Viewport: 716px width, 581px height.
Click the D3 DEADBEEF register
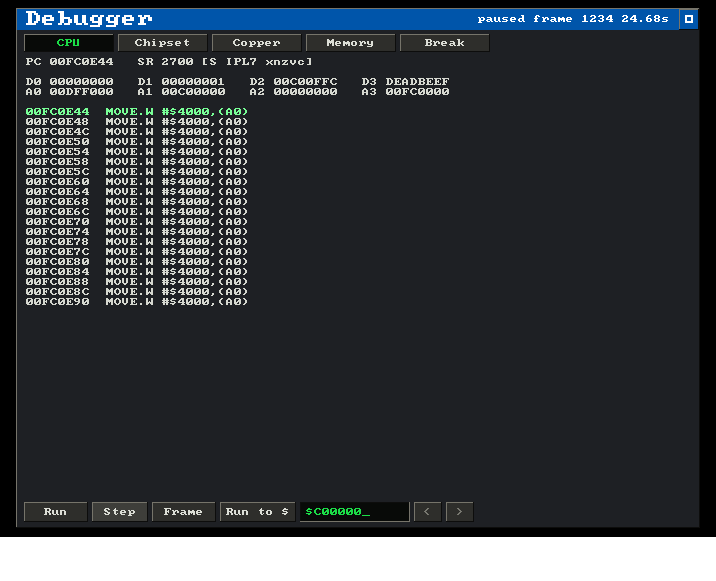tap(405, 82)
